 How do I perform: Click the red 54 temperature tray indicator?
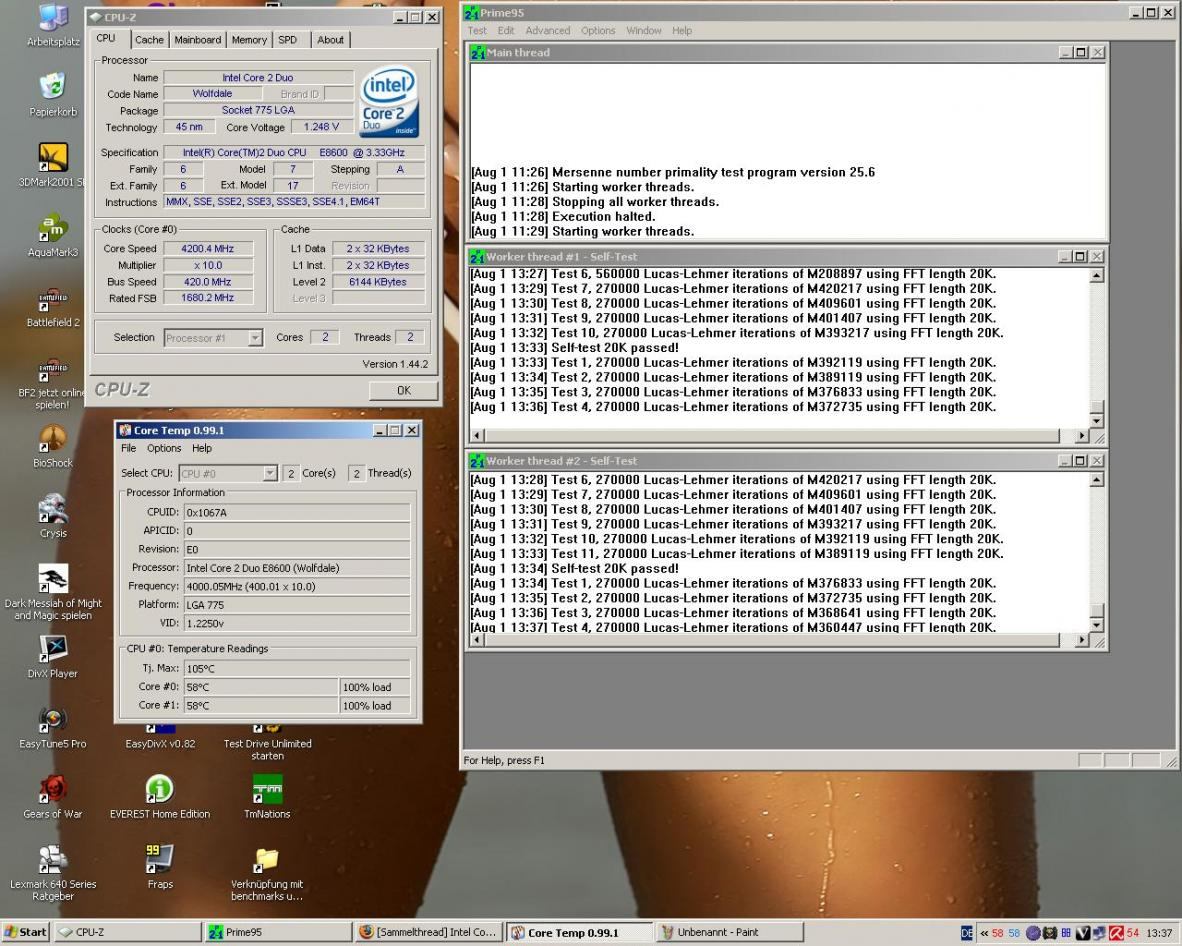(1132, 932)
